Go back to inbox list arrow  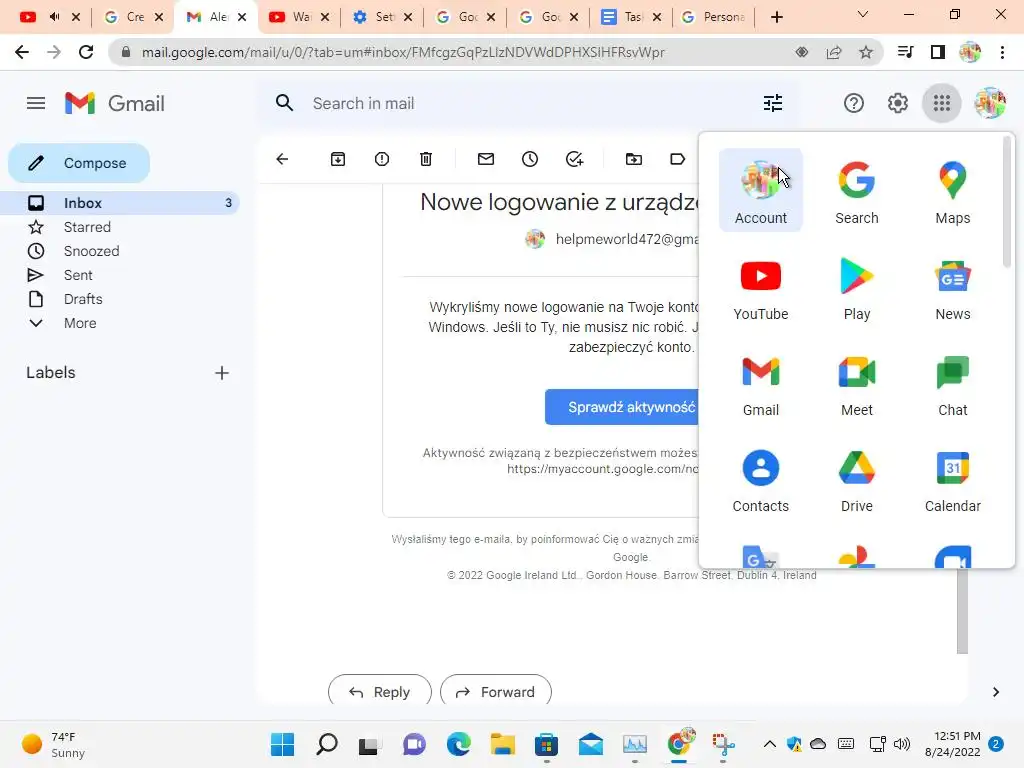point(282,159)
